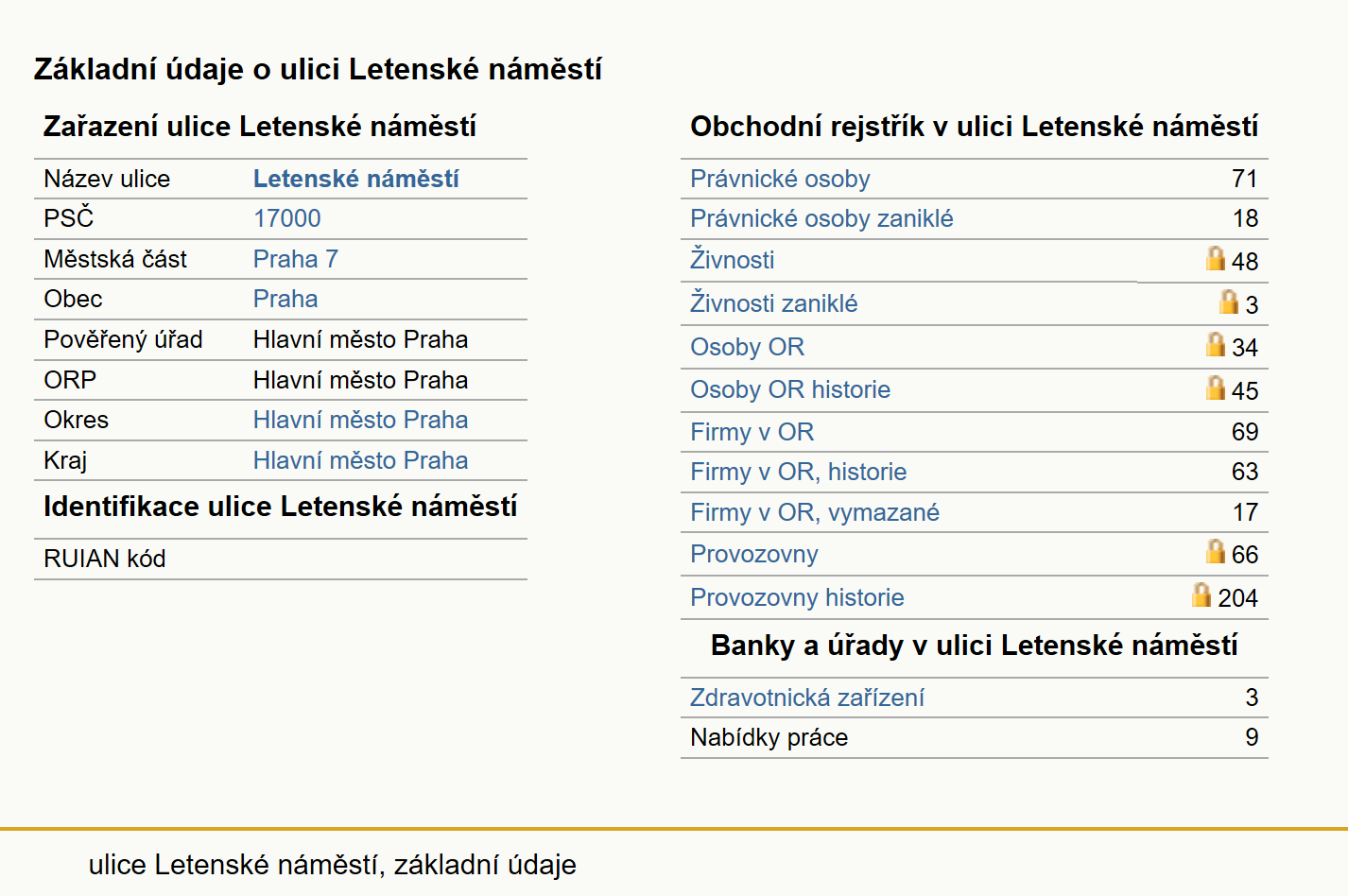Screen dimensions: 1348x896
Task: Follow the Živnosti link
Action: 733,259
